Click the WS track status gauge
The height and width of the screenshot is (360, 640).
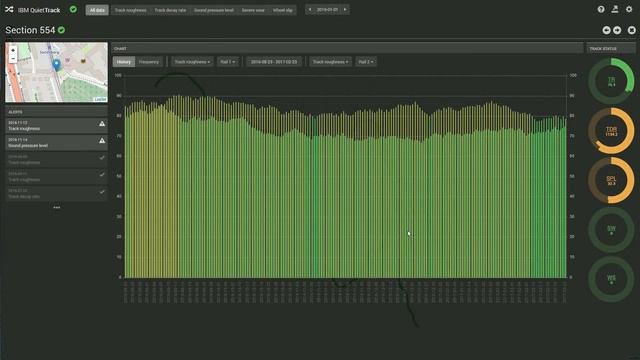click(x=611, y=279)
